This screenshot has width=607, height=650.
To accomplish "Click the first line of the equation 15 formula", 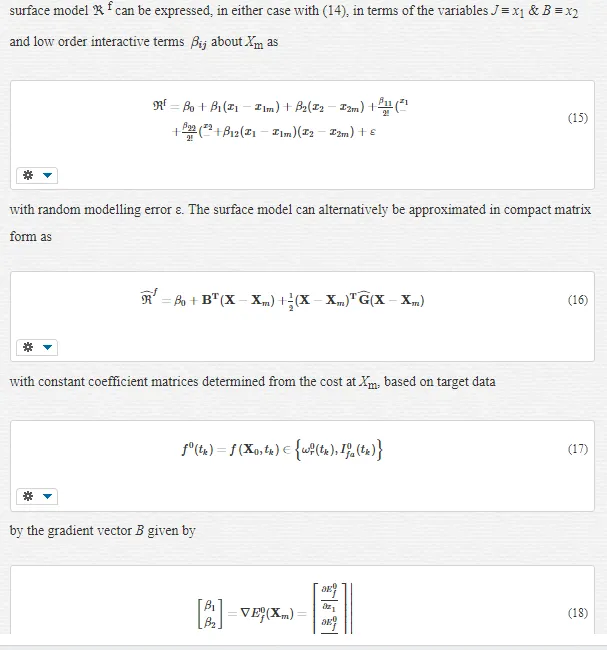I will [281, 107].
